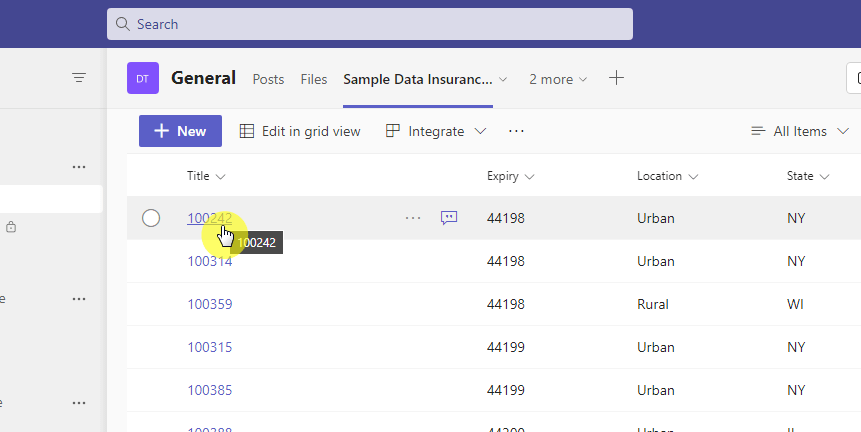
Task: Open the comment icon on row 100242
Action: [x=449, y=218]
